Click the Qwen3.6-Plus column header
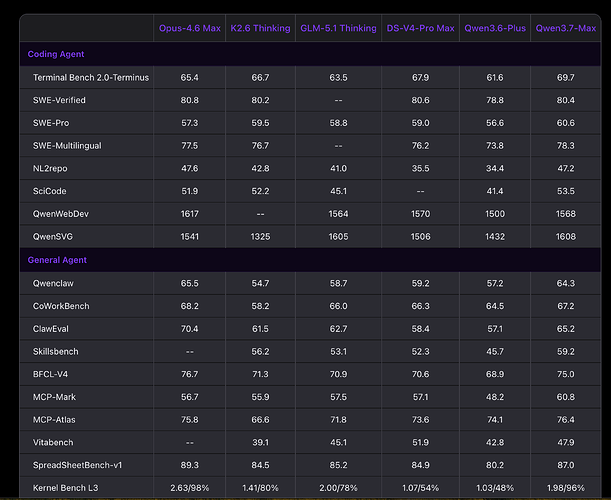 coord(495,28)
